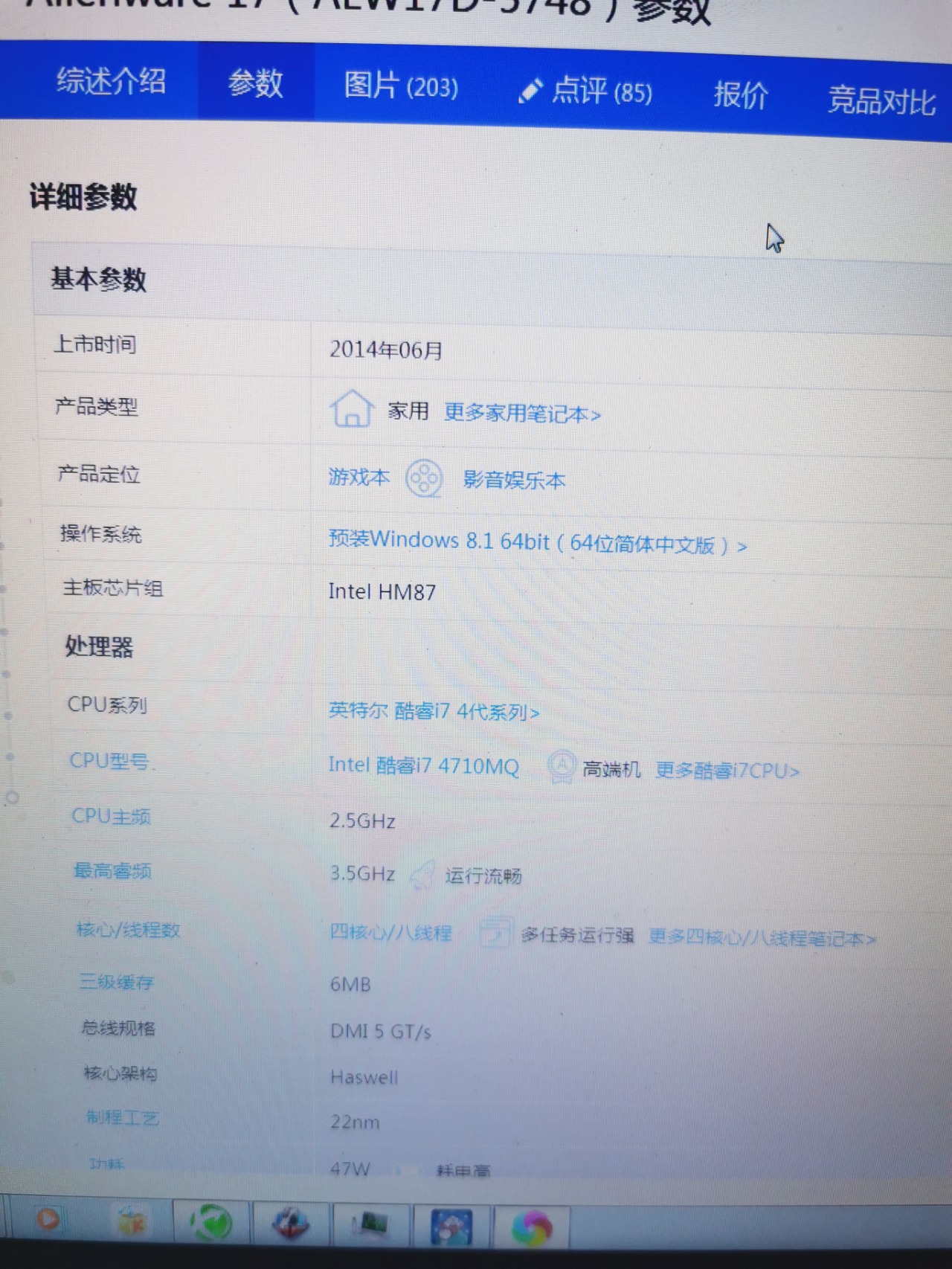Screen dimensions: 952x1269
Task: Open the red and blue badge taskbar icon
Action: coord(291,1224)
